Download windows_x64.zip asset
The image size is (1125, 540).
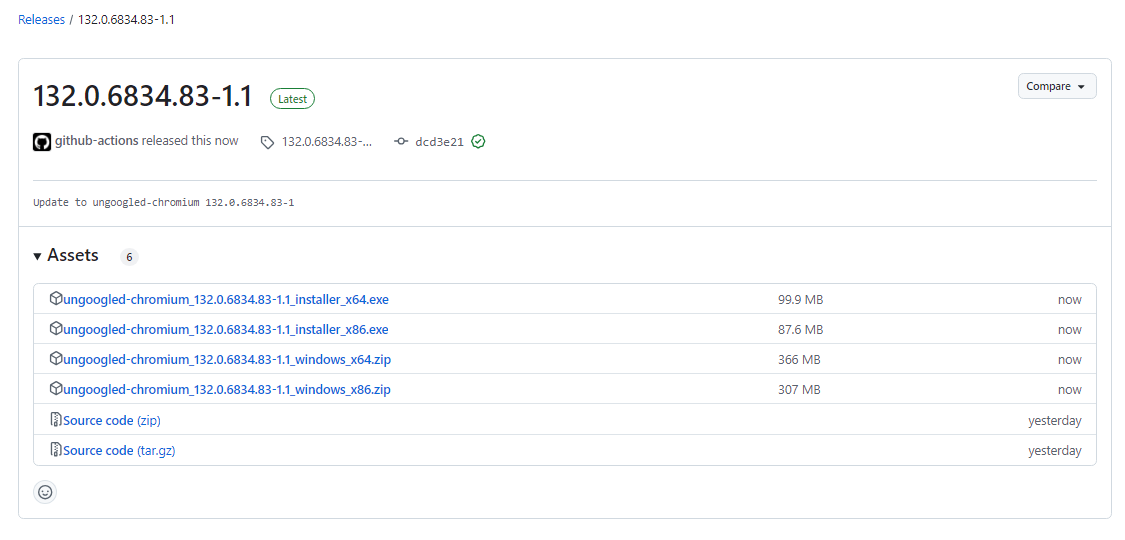(x=227, y=360)
